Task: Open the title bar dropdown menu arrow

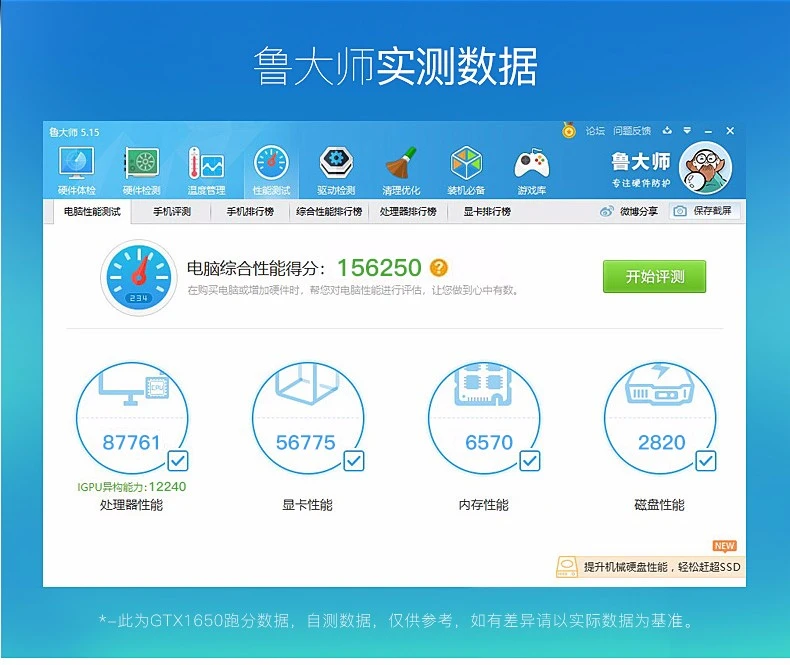Action: click(687, 130)
